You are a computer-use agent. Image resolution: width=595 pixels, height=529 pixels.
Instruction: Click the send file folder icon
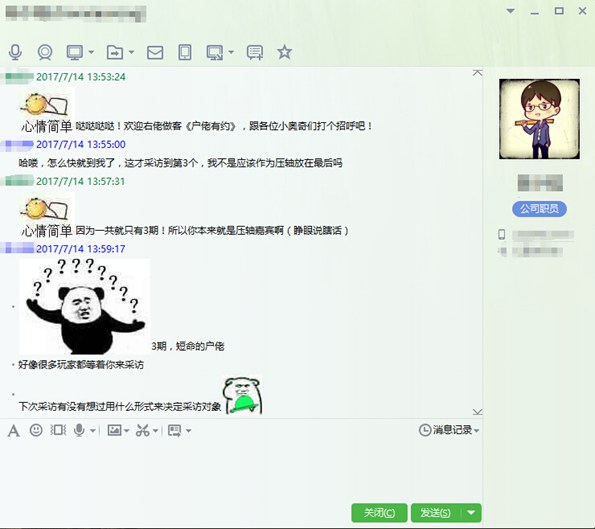[x=115, y=52]
